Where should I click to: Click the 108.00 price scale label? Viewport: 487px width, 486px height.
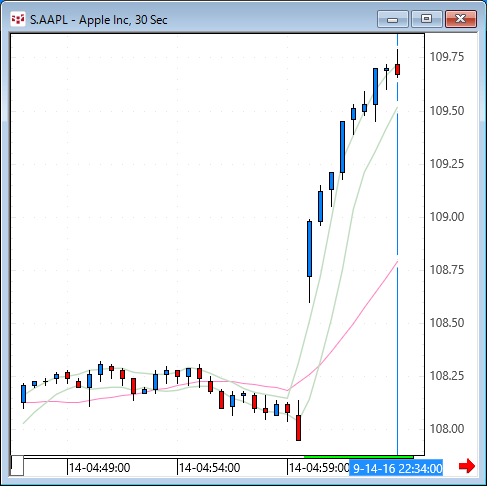click(447, 429)
